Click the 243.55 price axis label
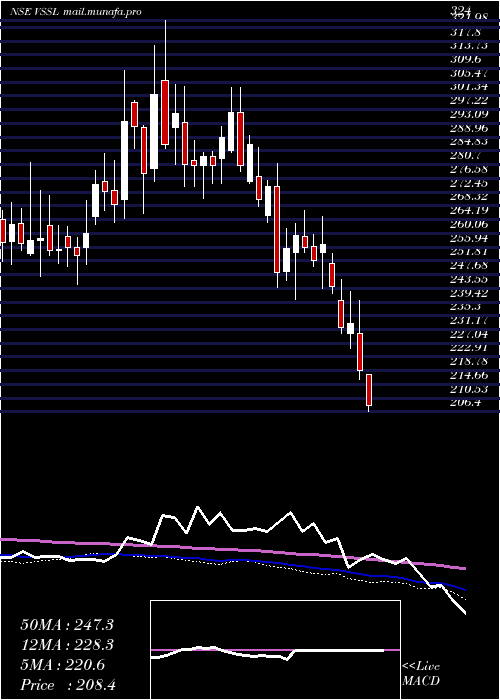Image resolution: width=500 pixels, height=700 pixels. pyautogui.click(x=469, y=279)
